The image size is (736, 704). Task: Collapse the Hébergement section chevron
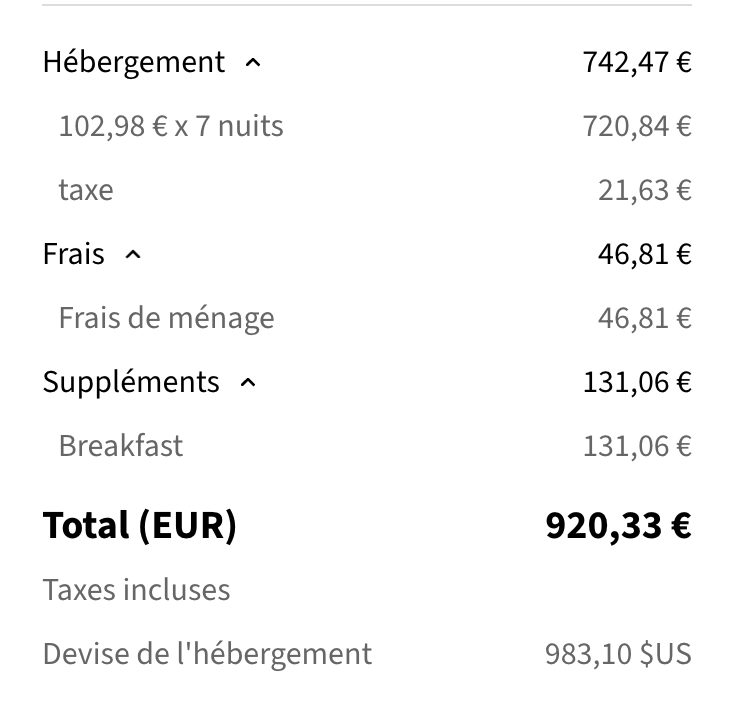tap(253, 63)
